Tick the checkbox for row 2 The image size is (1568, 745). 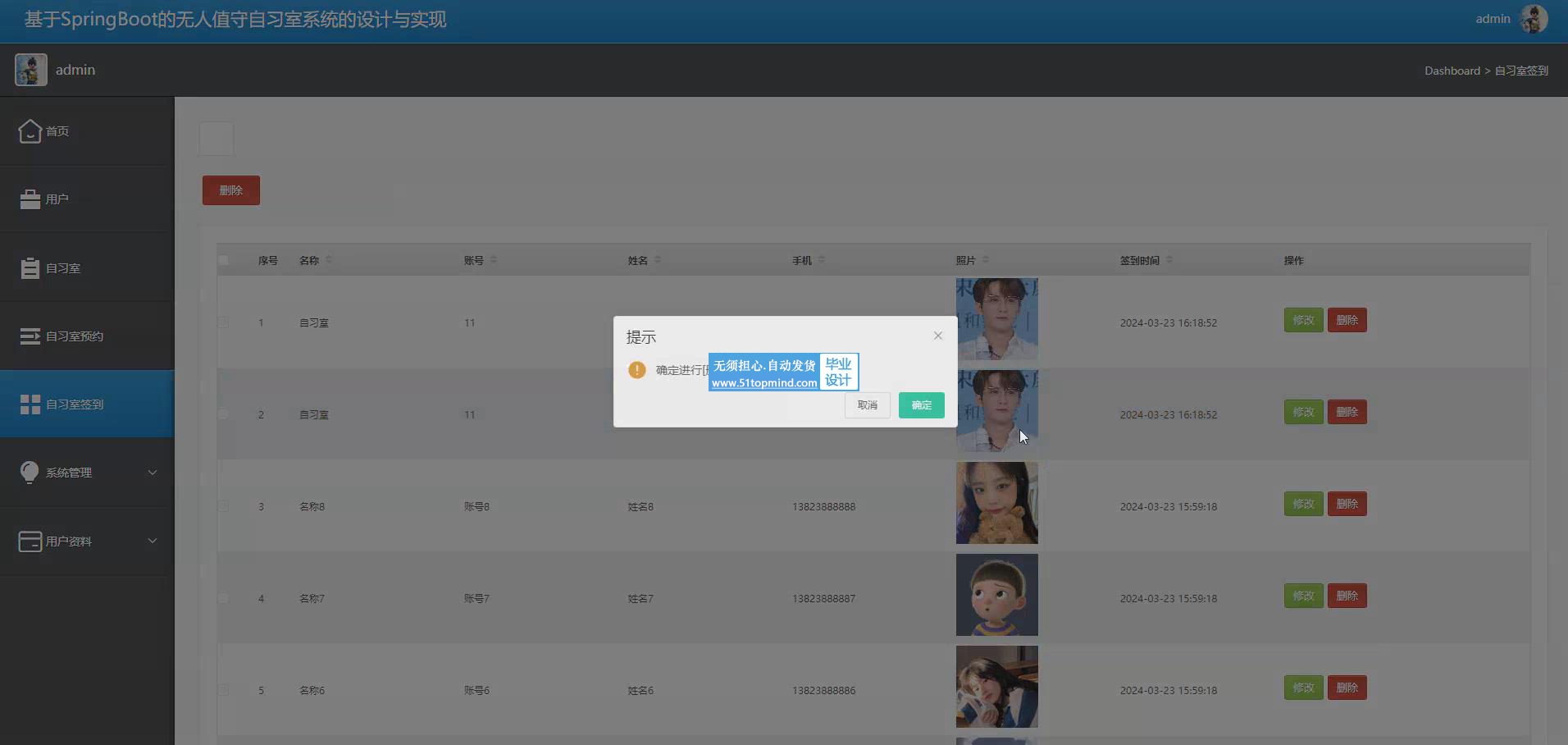[223, 414]
